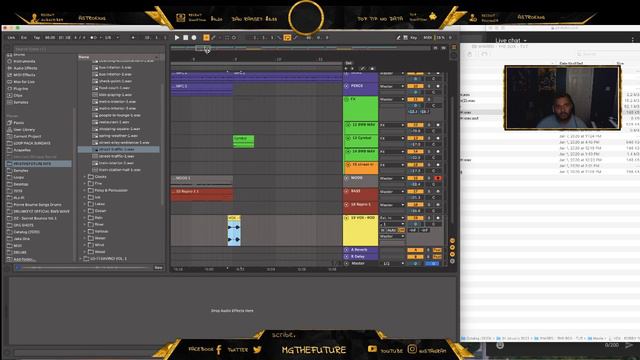The width and height of the screenshot is (640, 360).
Task: Select Instruments category in browser
Action: click(x=24, y=61)
